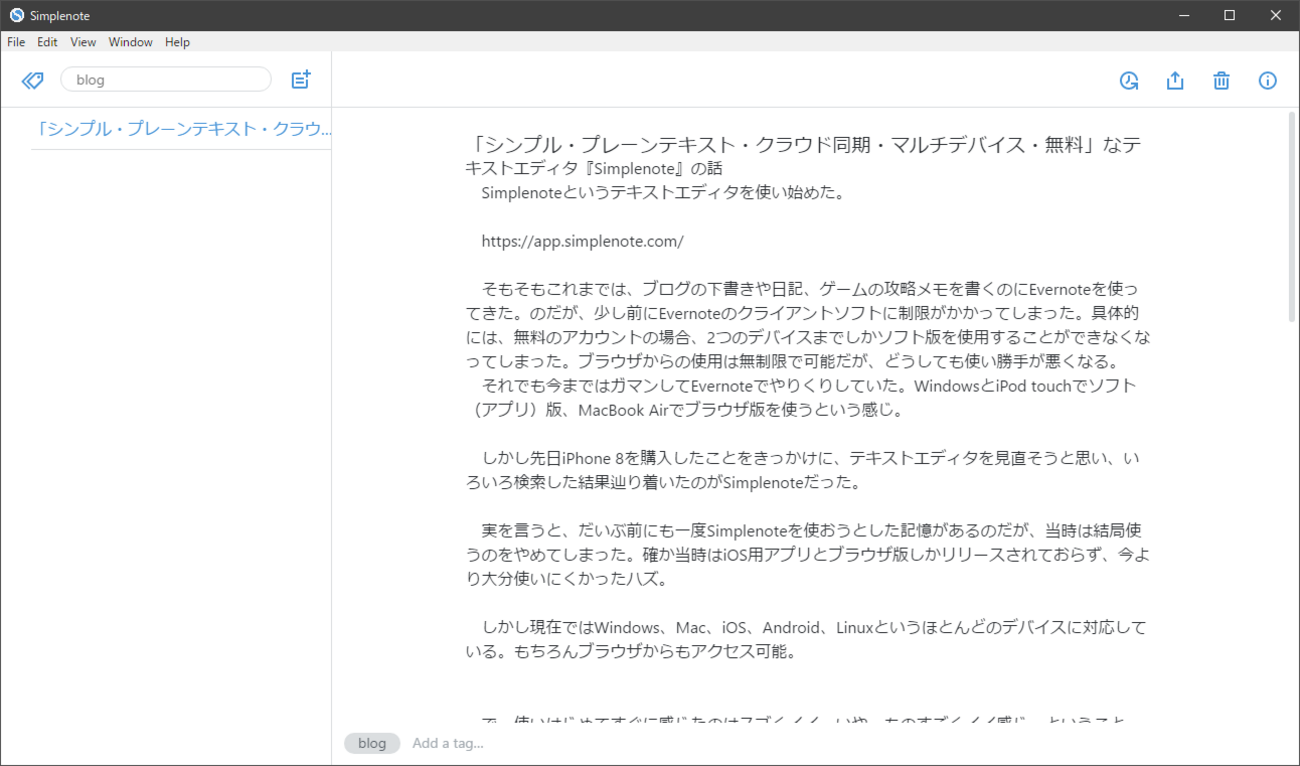Click the paragraph starting 'そもそもこれまでは'

[x=808, y=325]
